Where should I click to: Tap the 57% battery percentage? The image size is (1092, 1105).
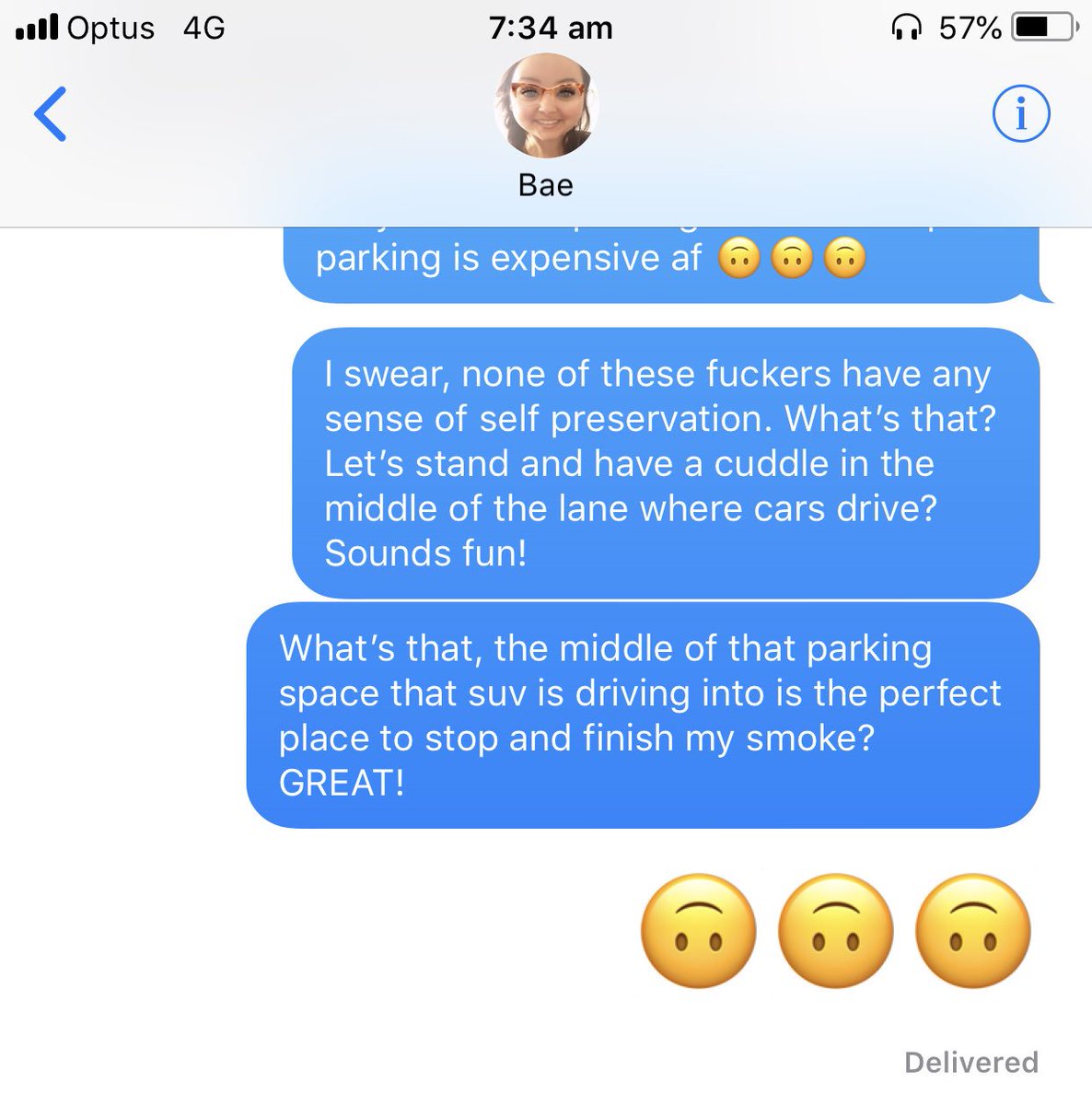pyautogui.click(x=970, y=28)
